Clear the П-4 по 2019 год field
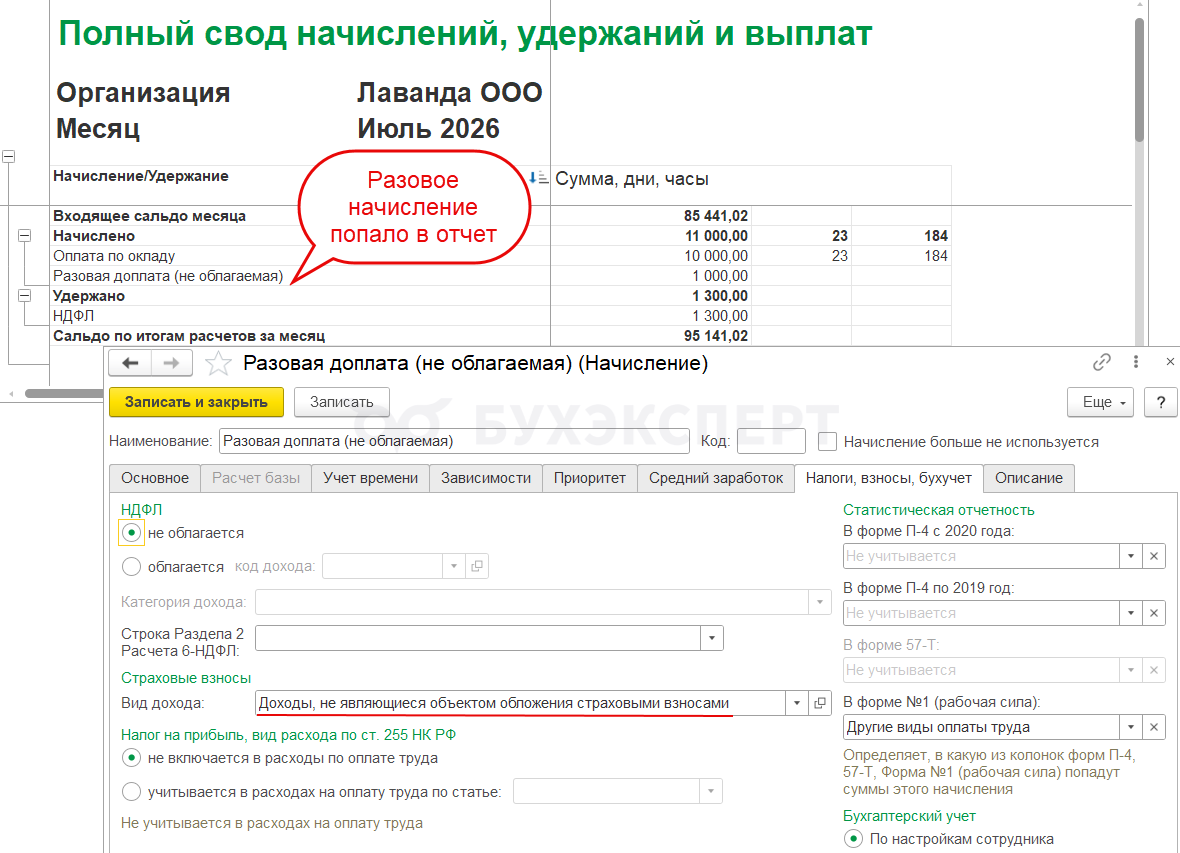Image resolution: width=1180 pixels, height=853 pixels. (x=1154, y=614)
